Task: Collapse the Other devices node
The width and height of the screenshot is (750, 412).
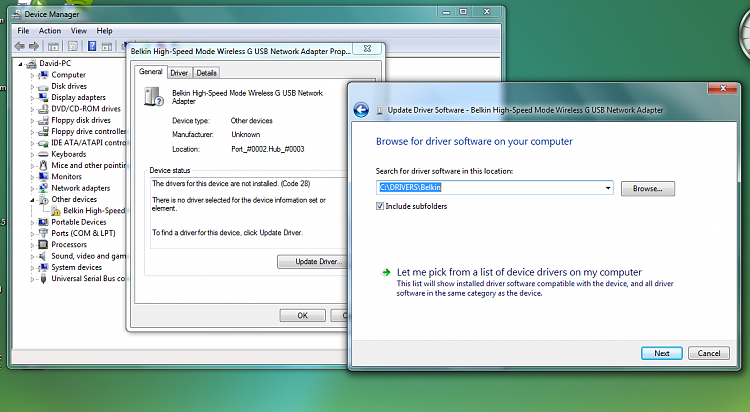Action: point(33,200)
